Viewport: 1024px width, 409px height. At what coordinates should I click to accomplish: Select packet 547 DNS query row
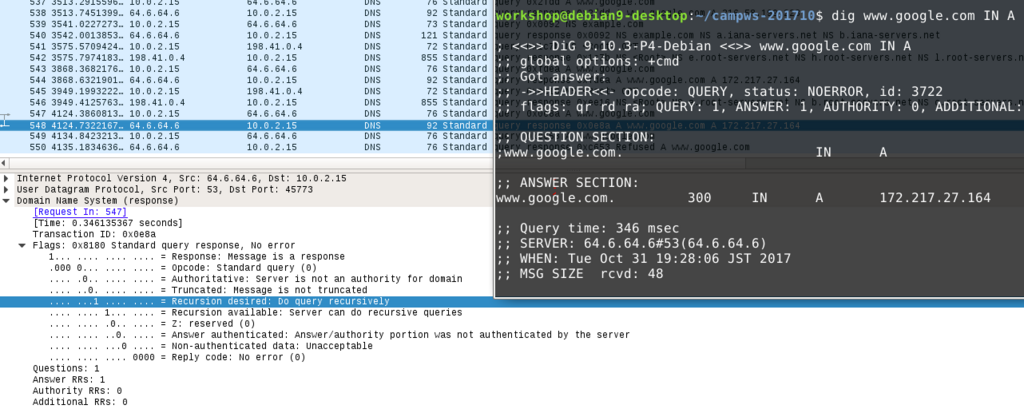click(247, 113)
